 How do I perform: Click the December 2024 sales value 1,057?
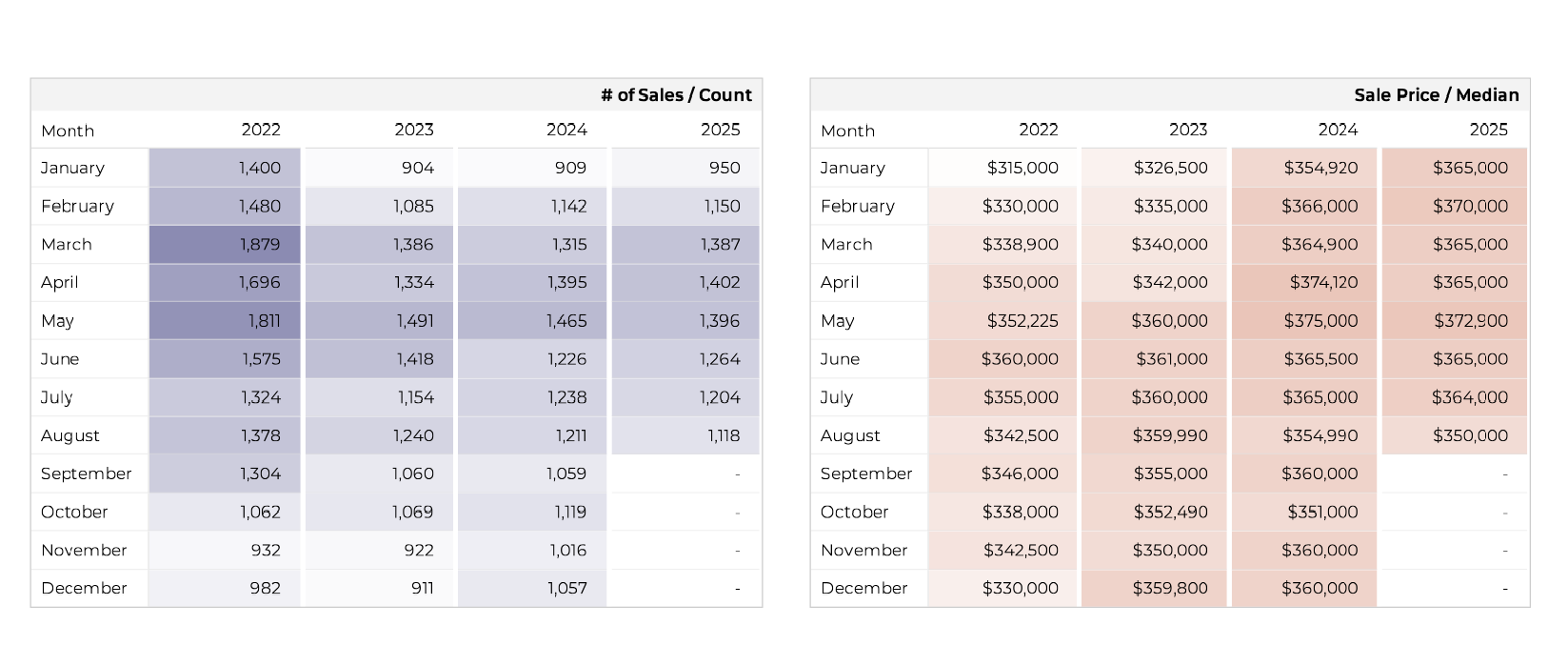point(532,588)
